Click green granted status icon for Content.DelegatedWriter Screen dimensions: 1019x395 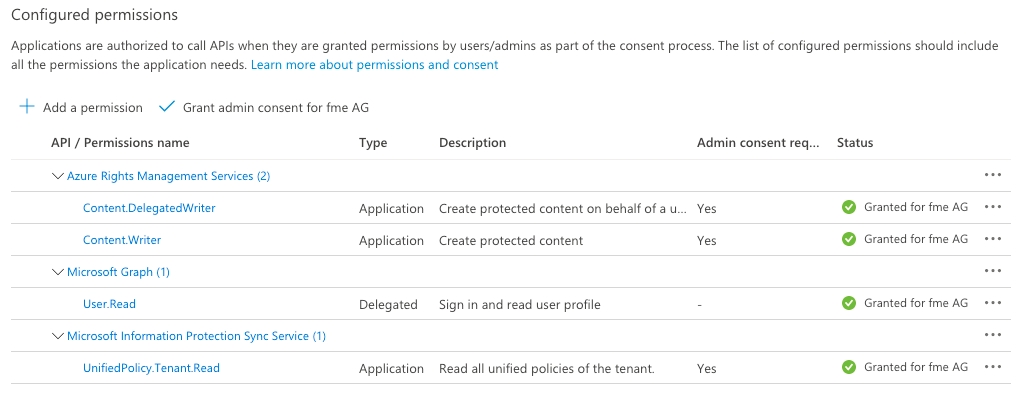(x=849, y=207)
